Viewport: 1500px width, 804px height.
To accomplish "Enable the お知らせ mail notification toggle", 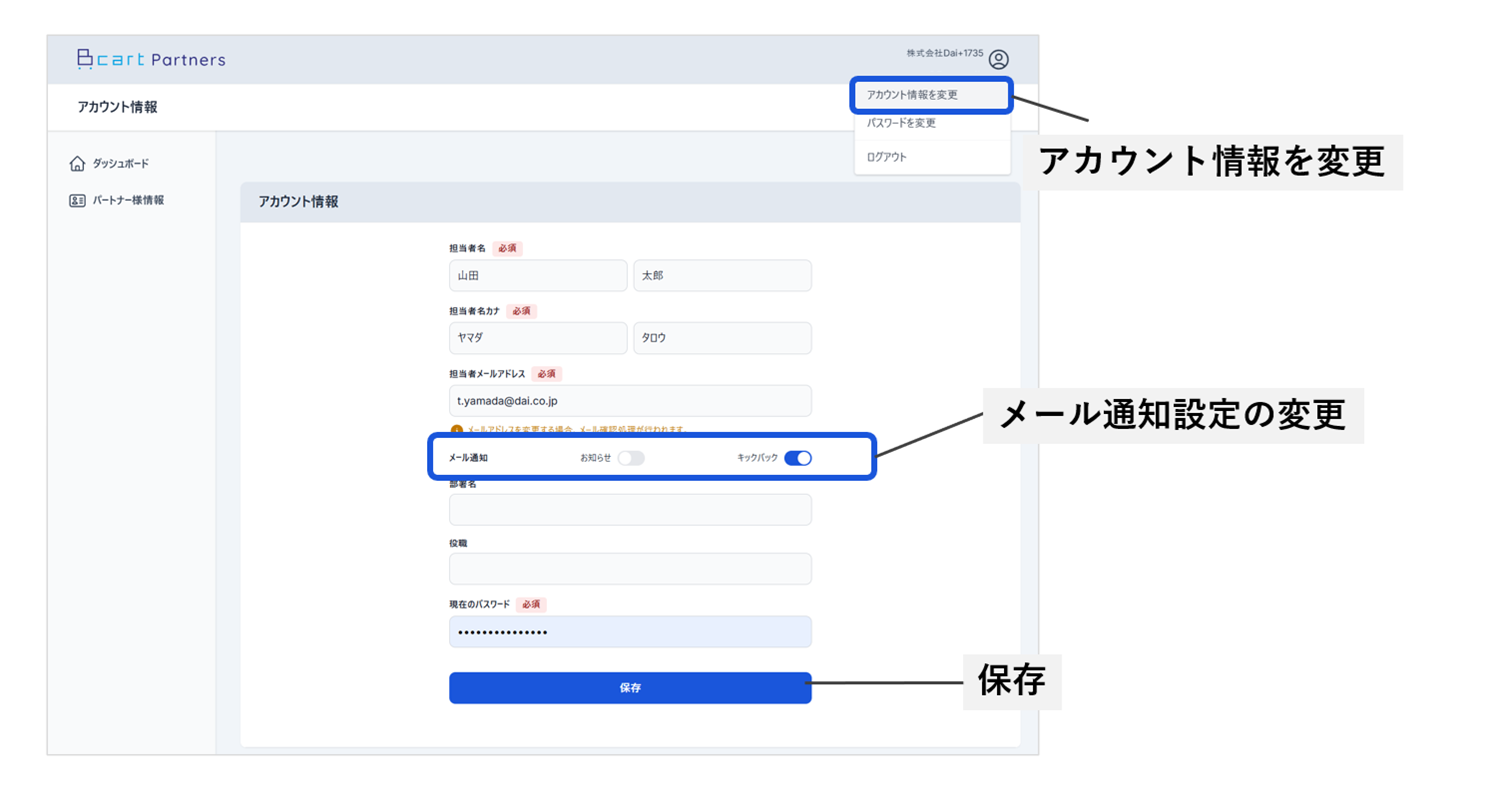I will 631,458.
